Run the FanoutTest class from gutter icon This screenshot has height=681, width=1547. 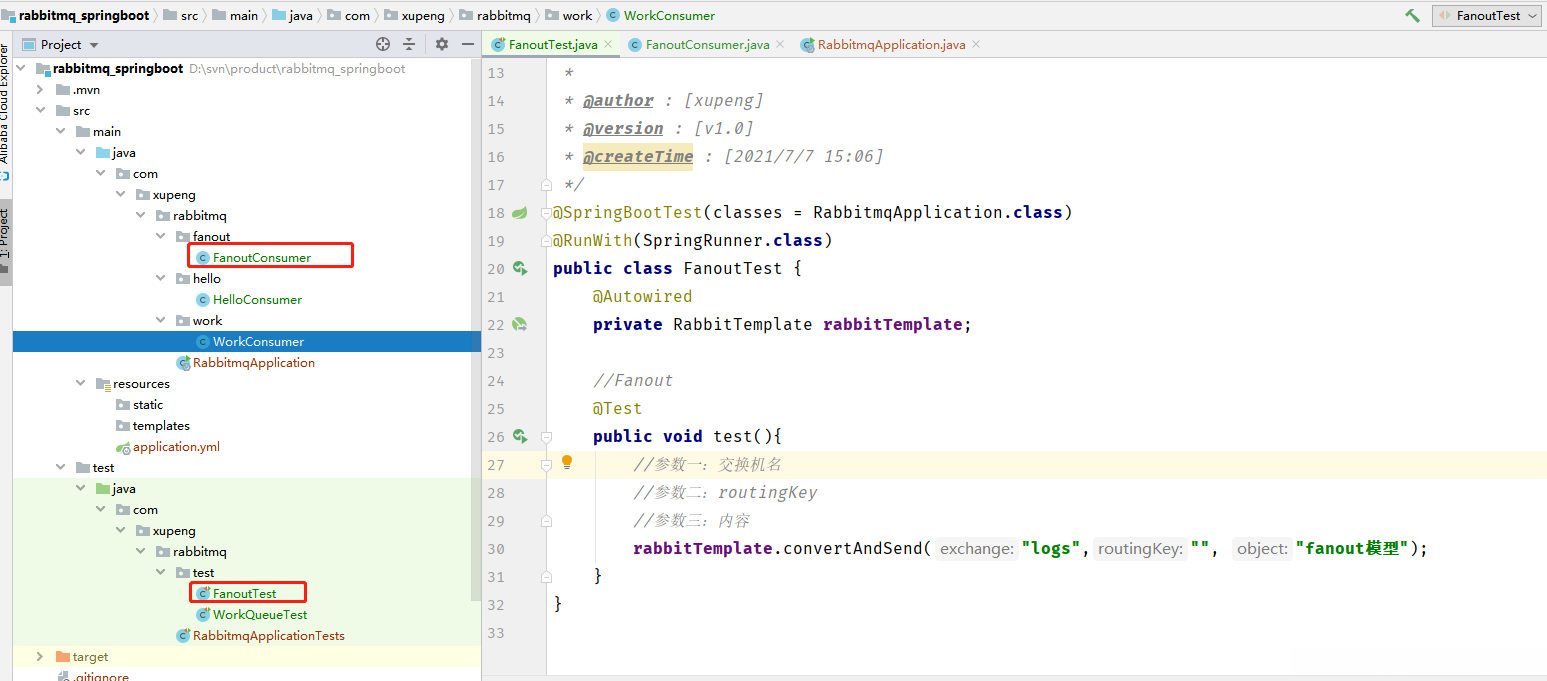click(x=520, y=268)
